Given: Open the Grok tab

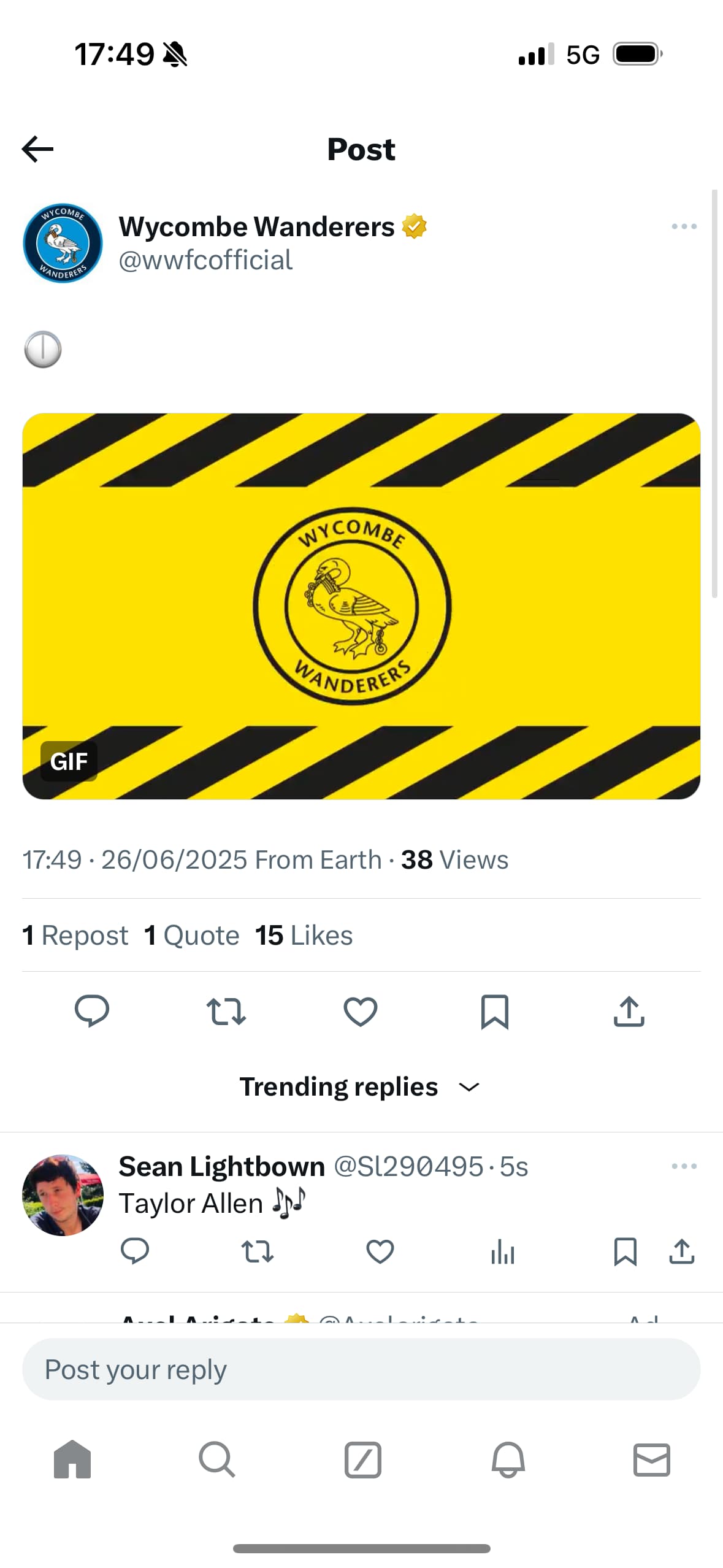Looking at the screenshot, I should point(362,1459).
